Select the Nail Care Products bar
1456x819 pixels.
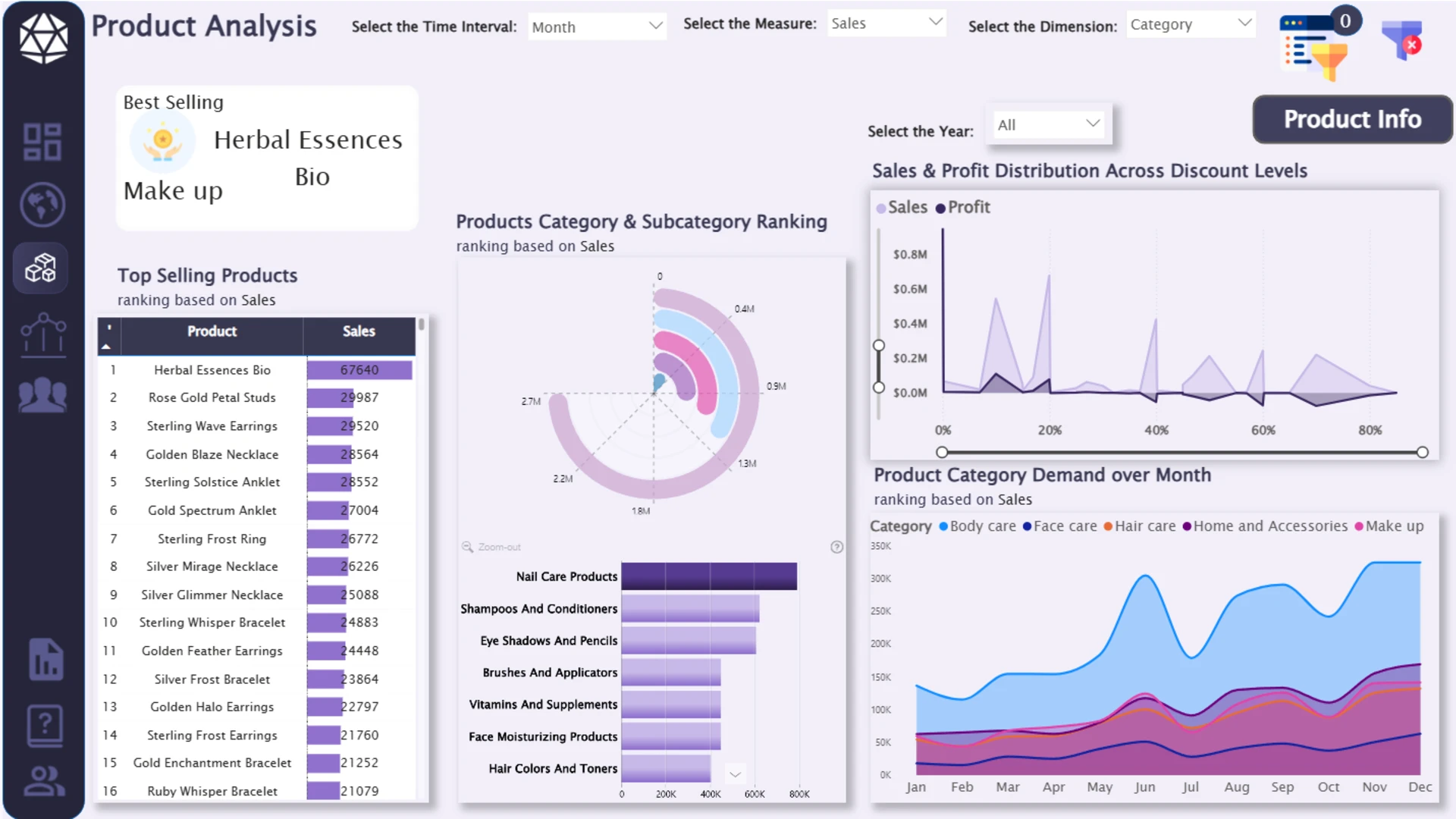point(709,576)
